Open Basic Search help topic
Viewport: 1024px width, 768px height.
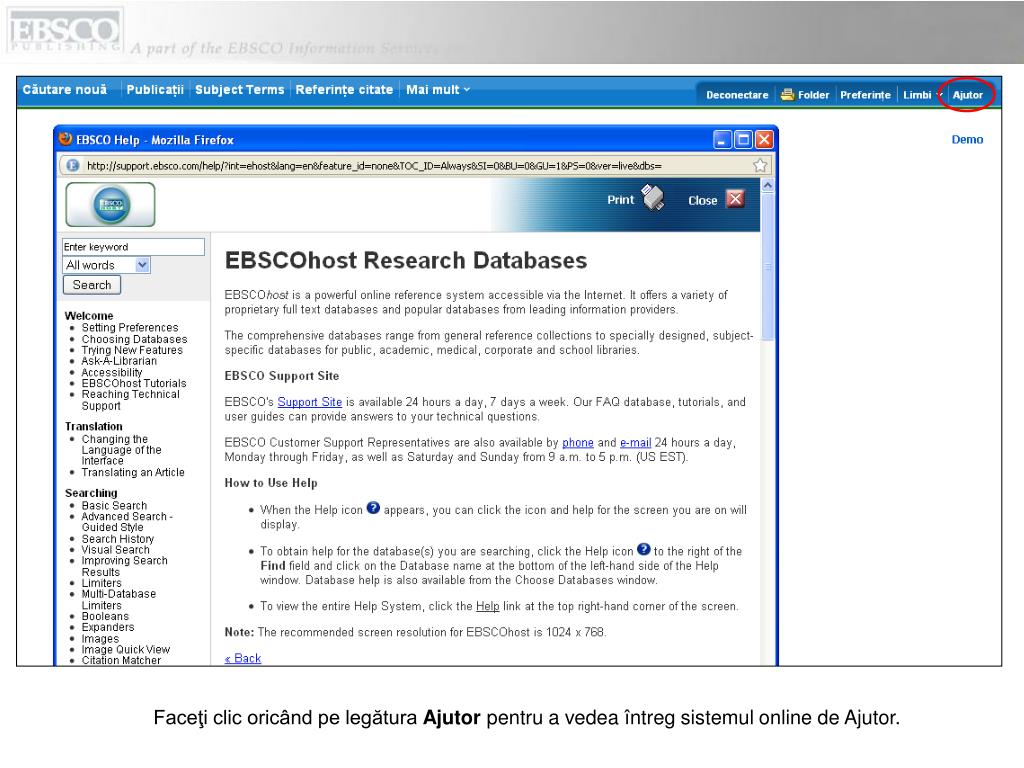click(x=114, y=505)
